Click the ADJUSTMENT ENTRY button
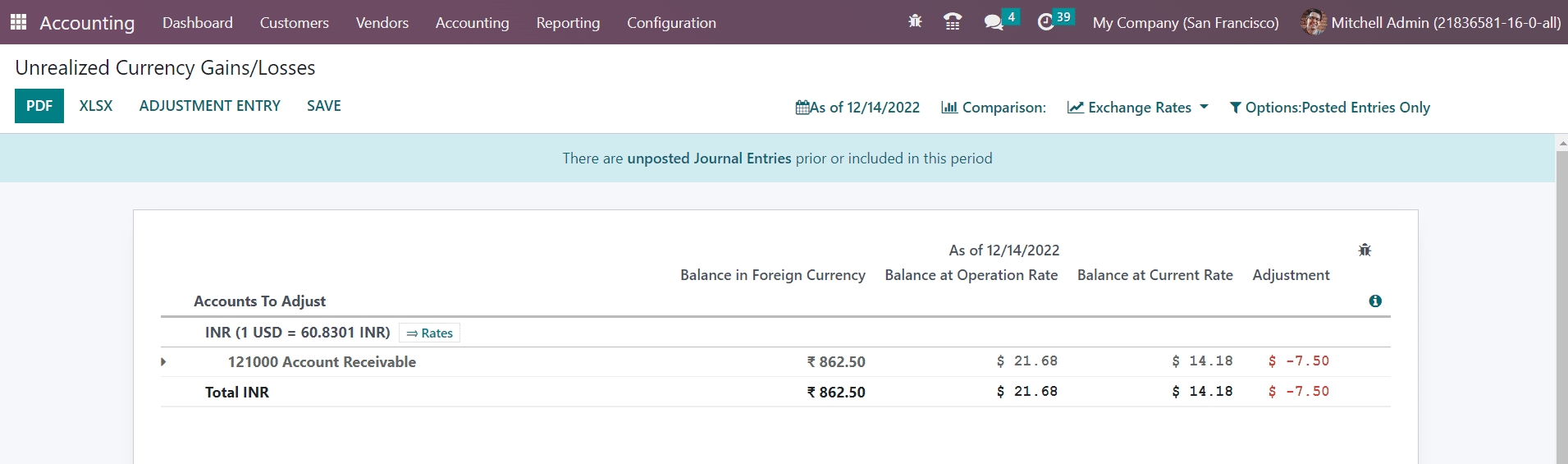Image resolution: width=1568 pixels, height=464 pixels. pos(209,106)
